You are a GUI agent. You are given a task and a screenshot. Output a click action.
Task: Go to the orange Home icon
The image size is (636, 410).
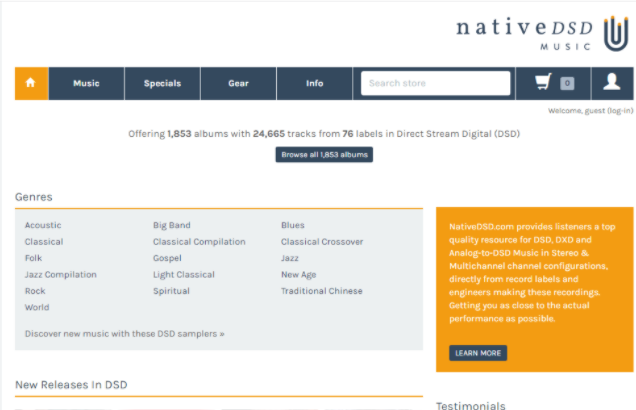tap(31, 83)
